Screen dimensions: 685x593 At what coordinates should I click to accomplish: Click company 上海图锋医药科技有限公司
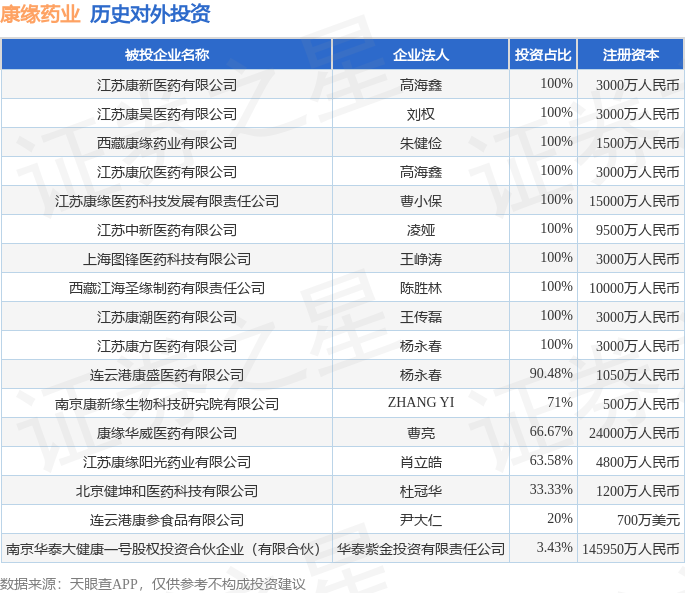(x=167, y=259)
